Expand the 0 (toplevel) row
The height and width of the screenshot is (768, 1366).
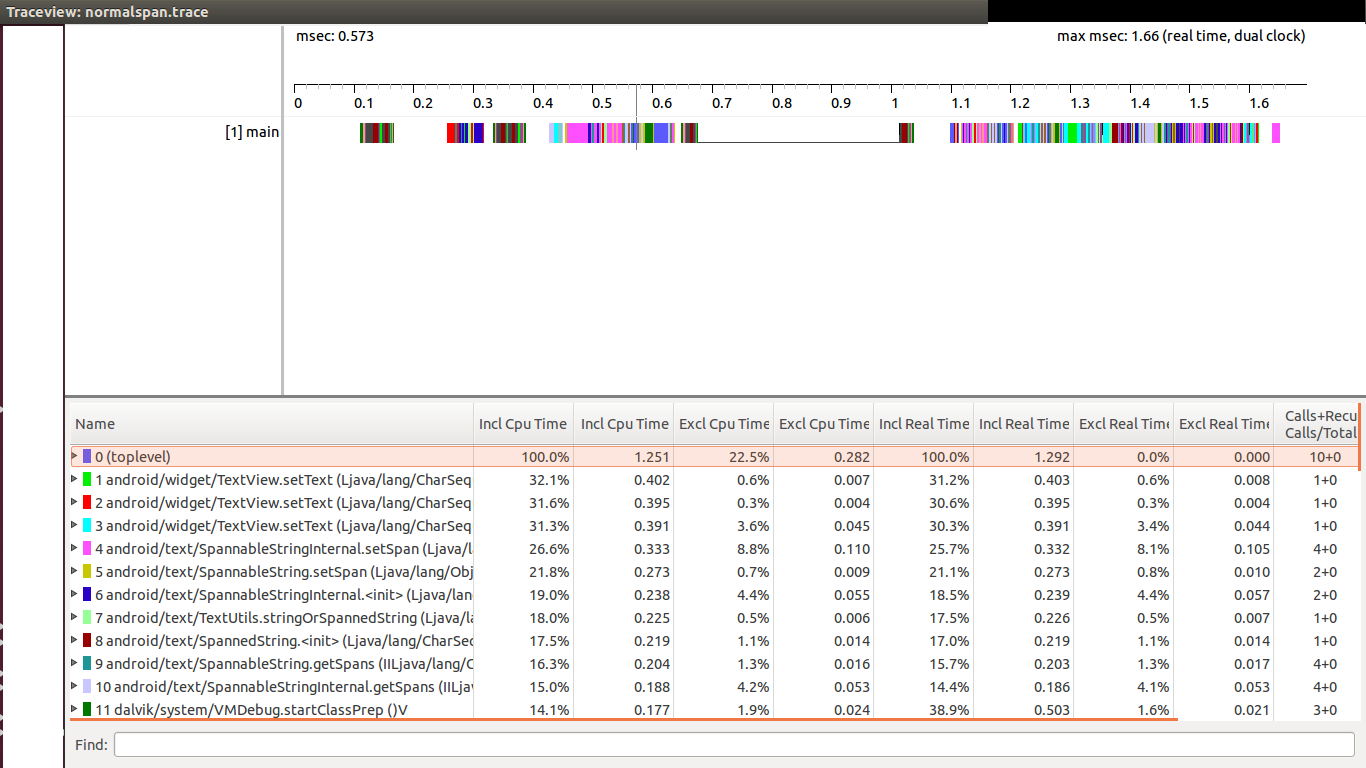[74, 457]
